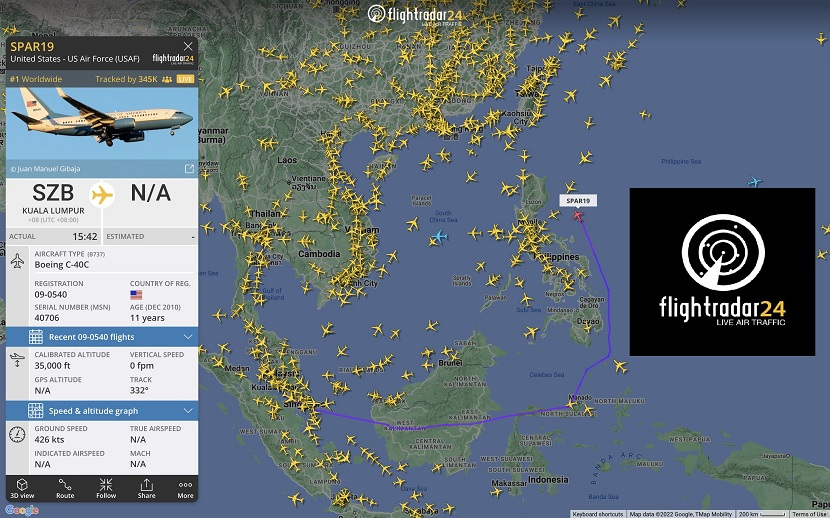Screen dimensions: 830x518
Task: Click the altitude icon in the panel
Action: (x=17, y=360)
